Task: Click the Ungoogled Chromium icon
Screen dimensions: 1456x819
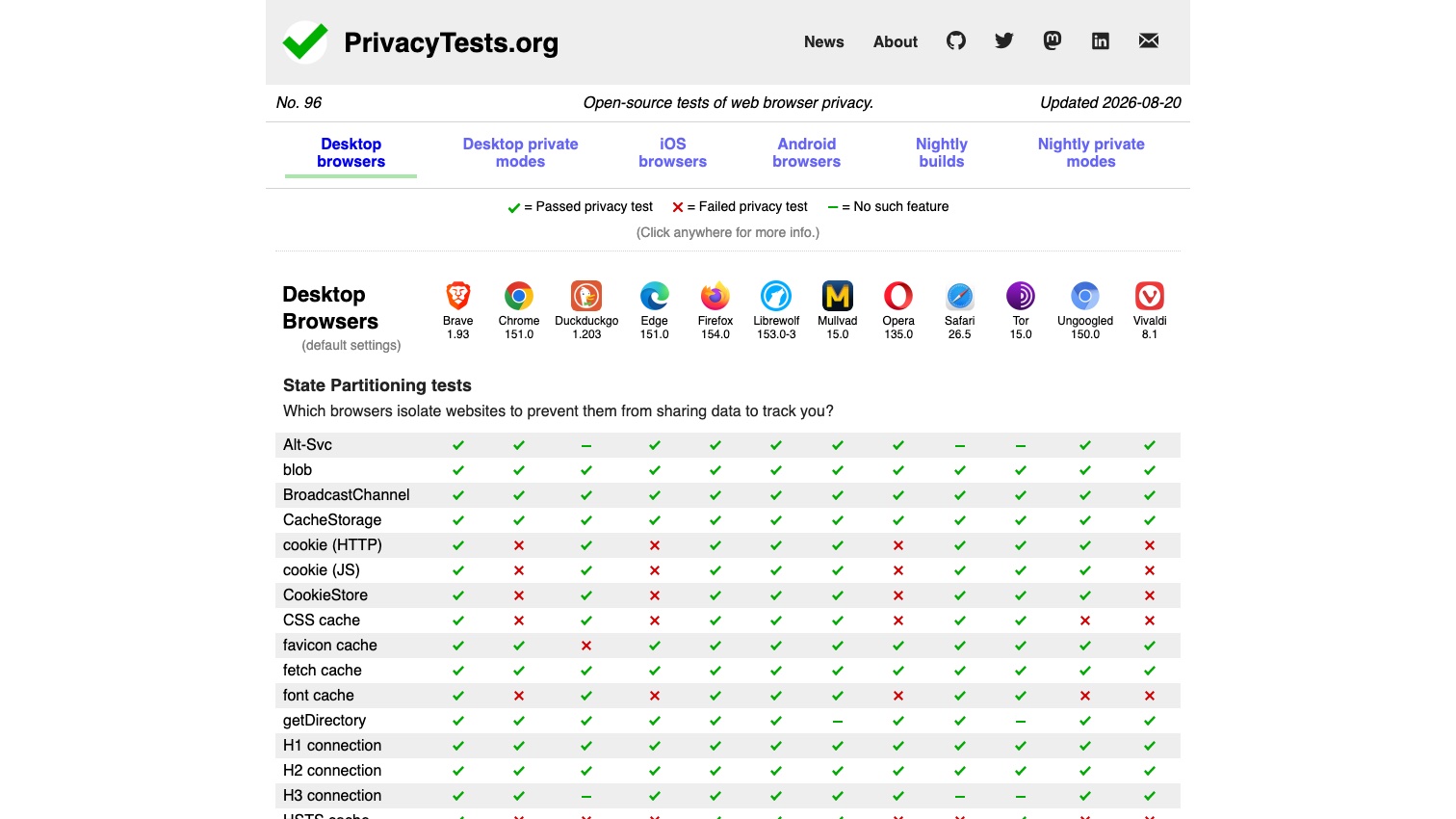Action: 1085,296
